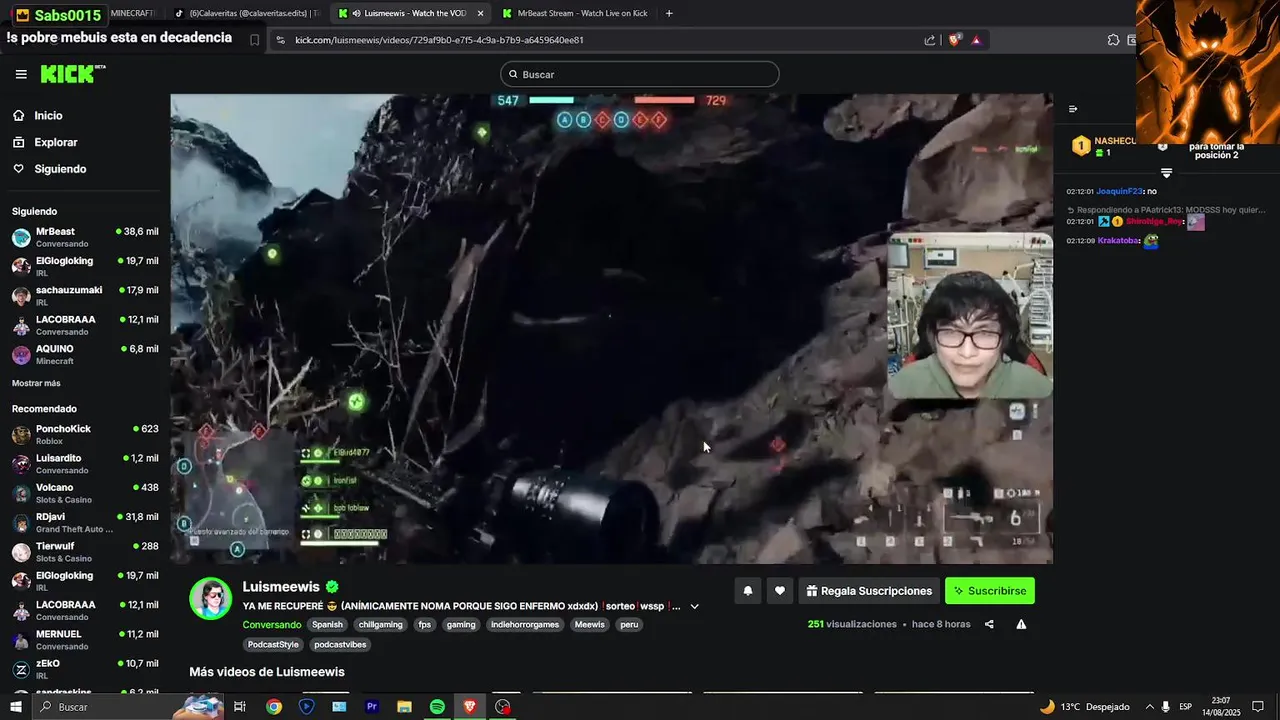
Task: Click the green Suscribirse button
Action: point(990,591)
